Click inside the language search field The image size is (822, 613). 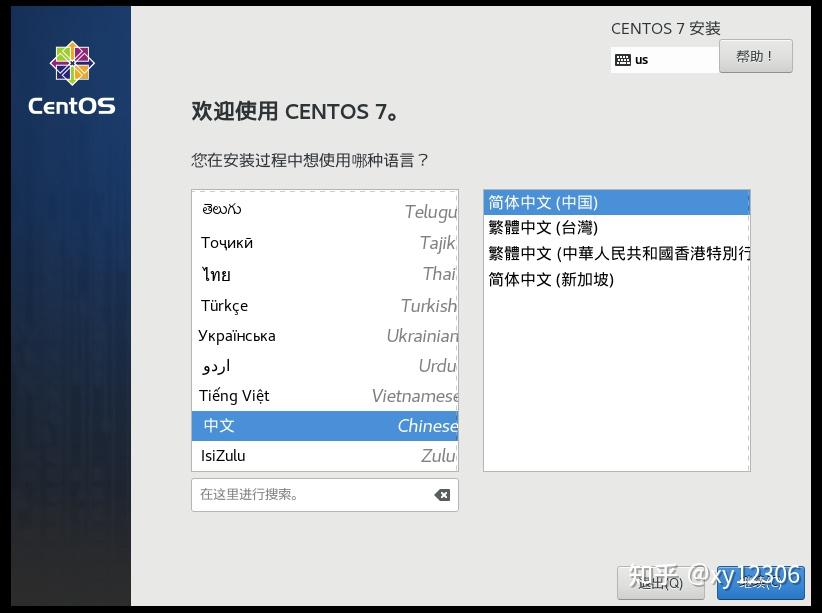click(300, 494)
